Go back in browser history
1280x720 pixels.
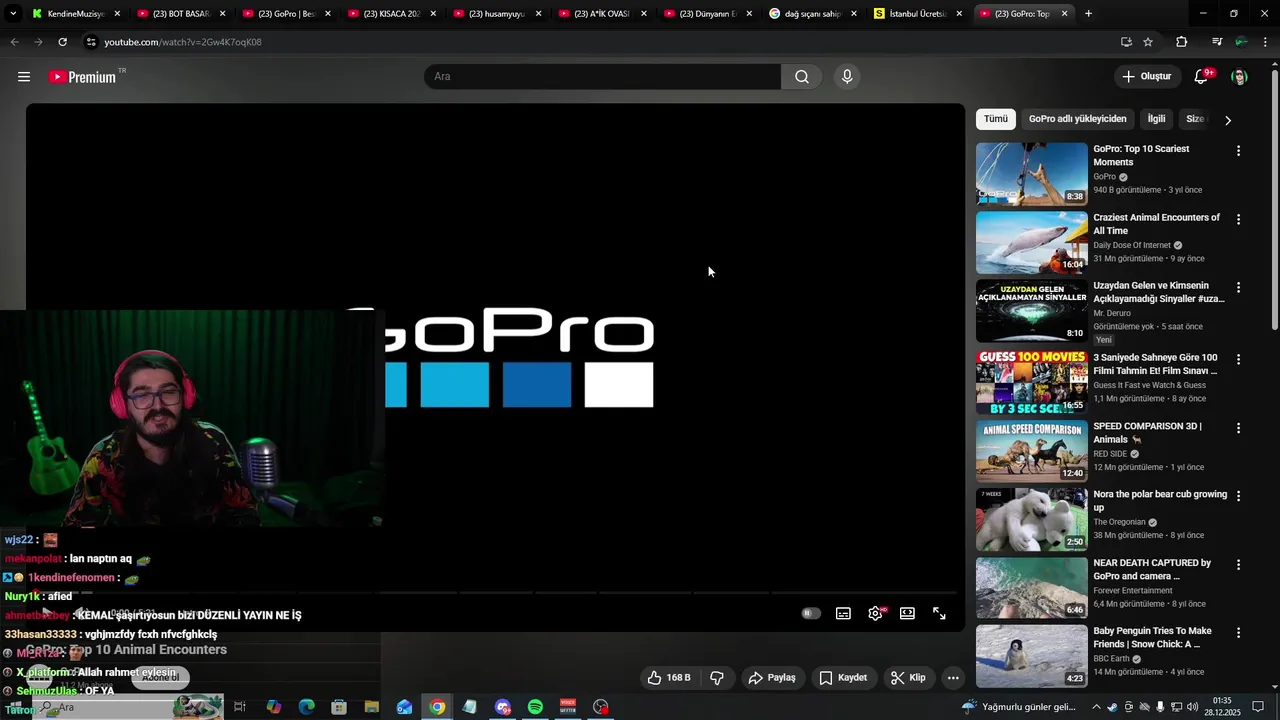point(14,42)
